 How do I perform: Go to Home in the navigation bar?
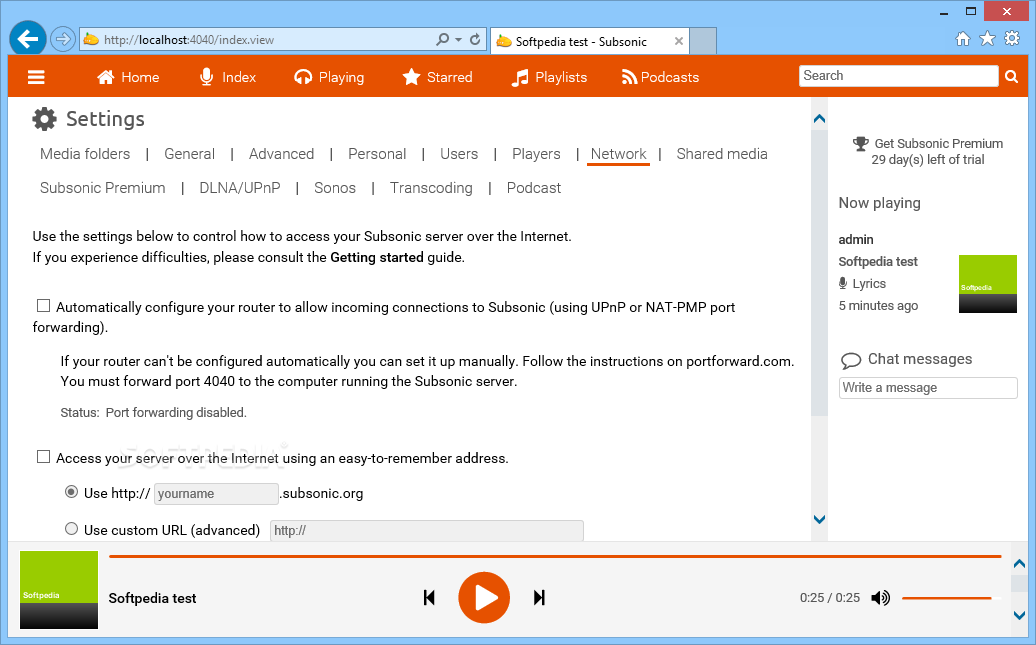128,77
